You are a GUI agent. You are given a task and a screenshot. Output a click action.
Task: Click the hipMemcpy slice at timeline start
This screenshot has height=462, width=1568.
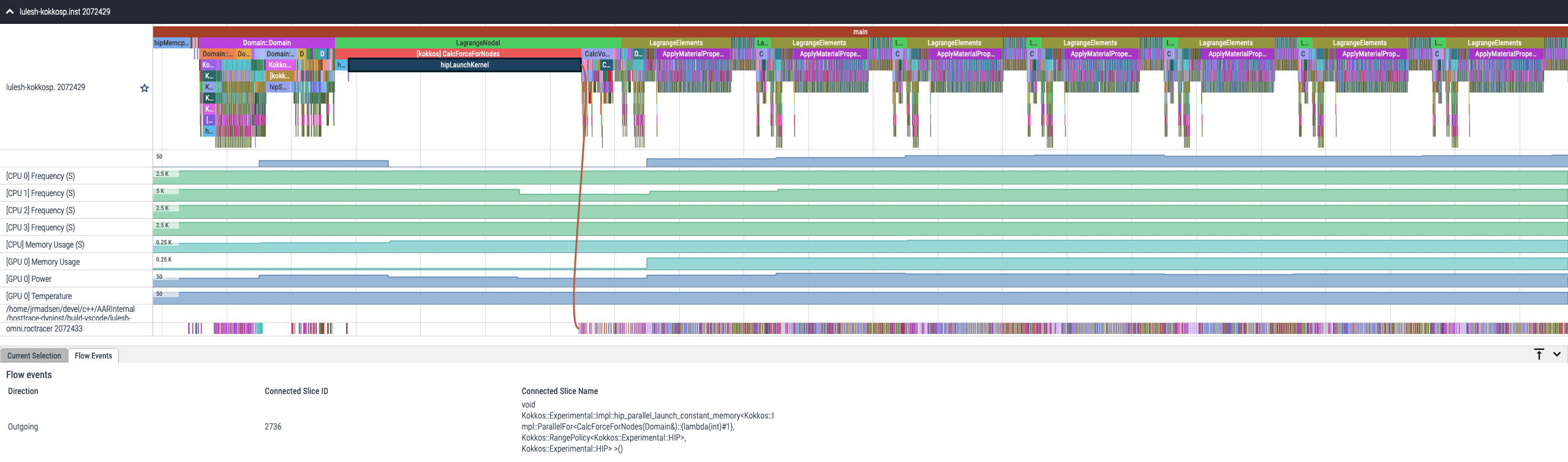point(171,43)
